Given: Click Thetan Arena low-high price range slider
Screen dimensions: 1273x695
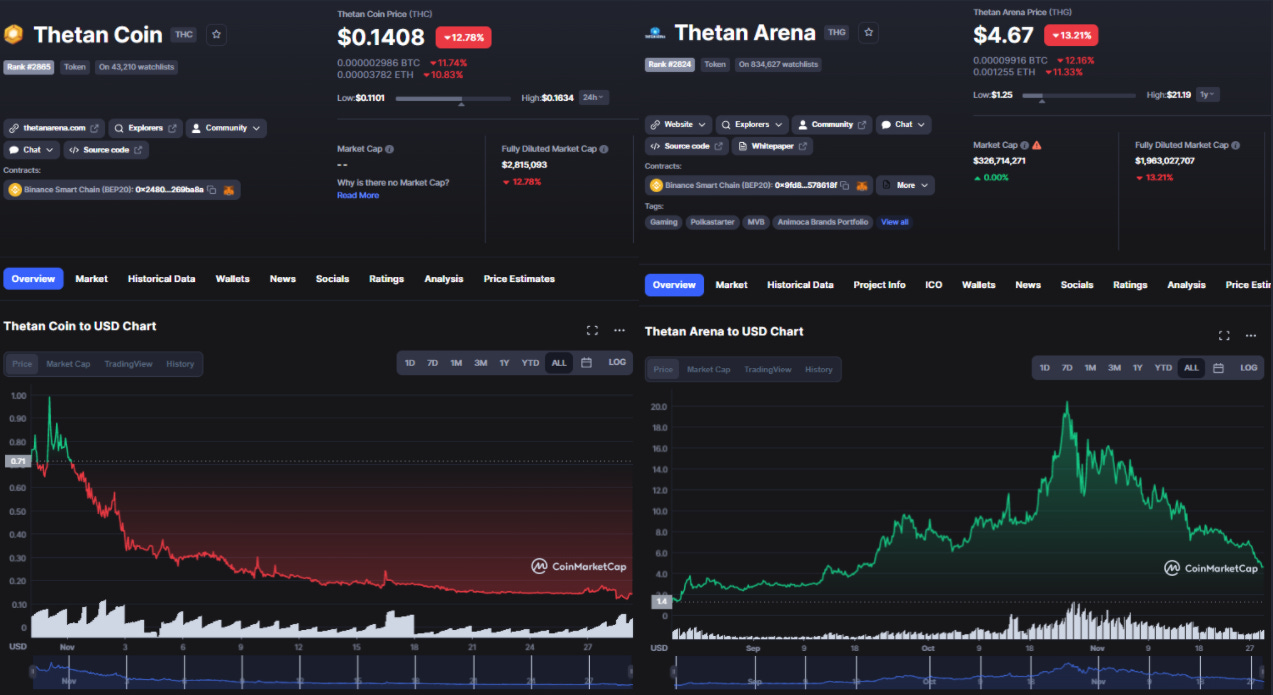Looking at the screenshot, I should [x=1079, y=96].
